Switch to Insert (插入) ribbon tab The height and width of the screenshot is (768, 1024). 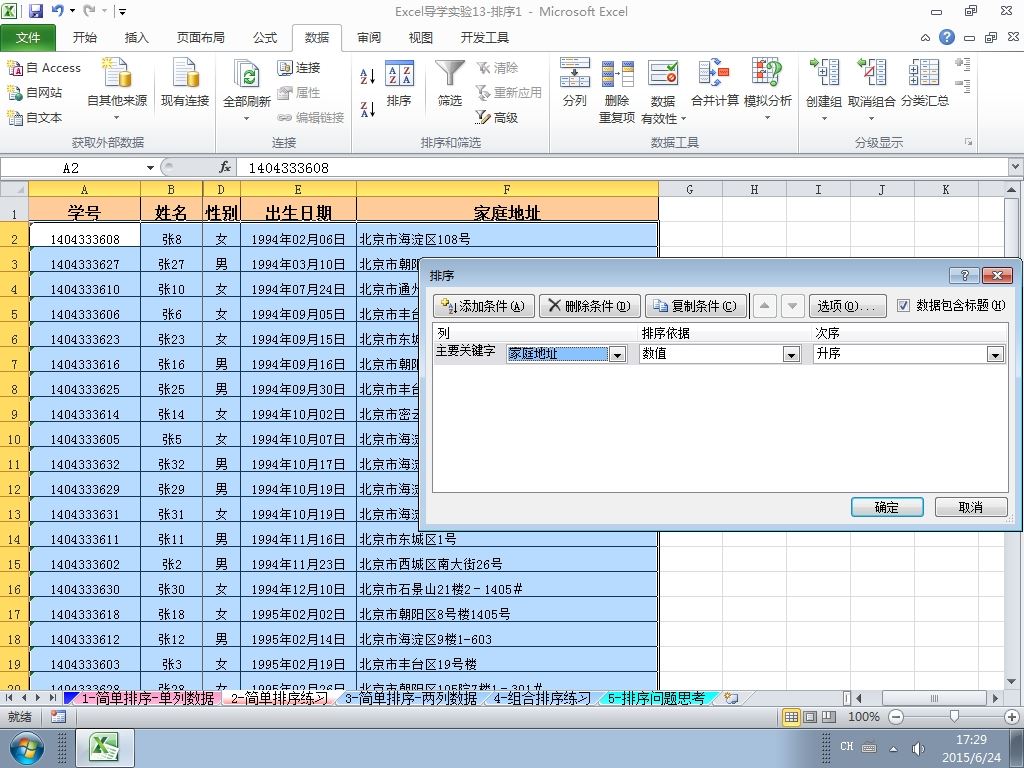(x=136, y=38)
